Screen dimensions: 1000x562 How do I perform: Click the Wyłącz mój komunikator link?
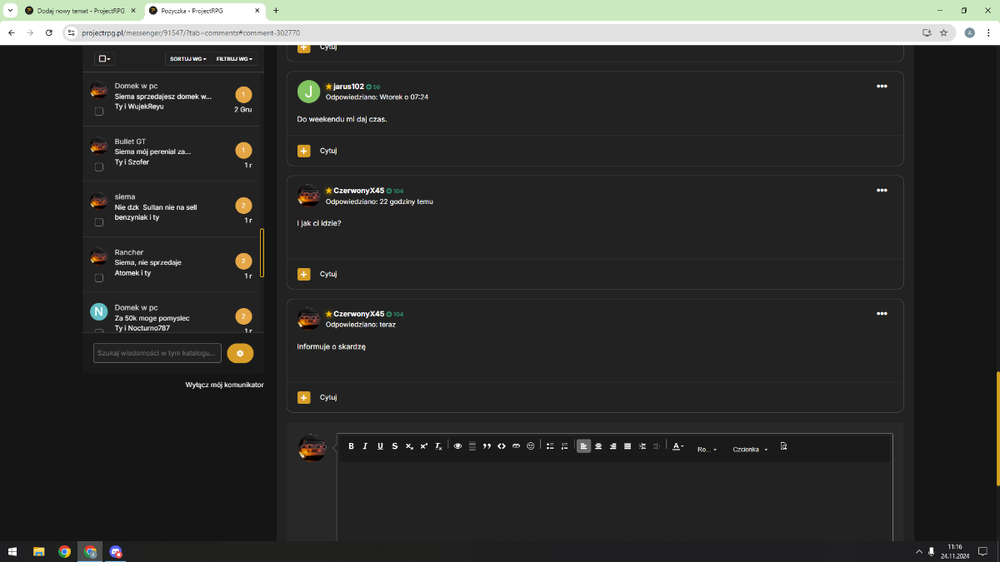[x=224, y=385]
